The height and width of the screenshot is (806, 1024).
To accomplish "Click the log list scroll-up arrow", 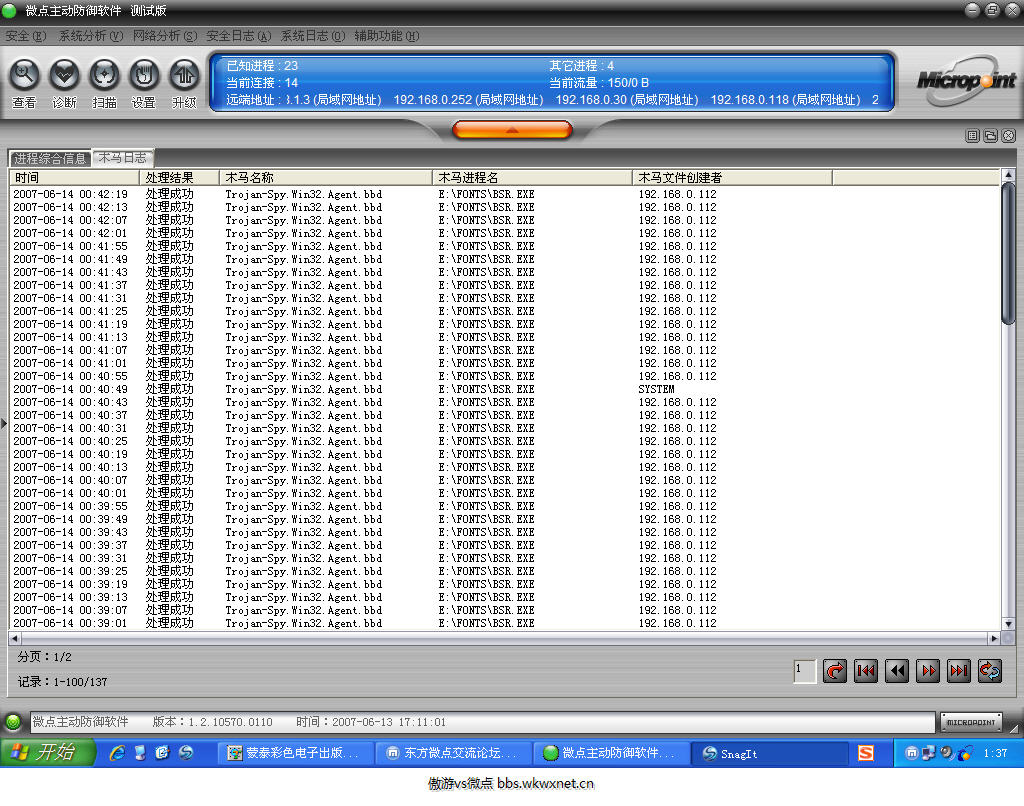I will [x=1008, y=174].
